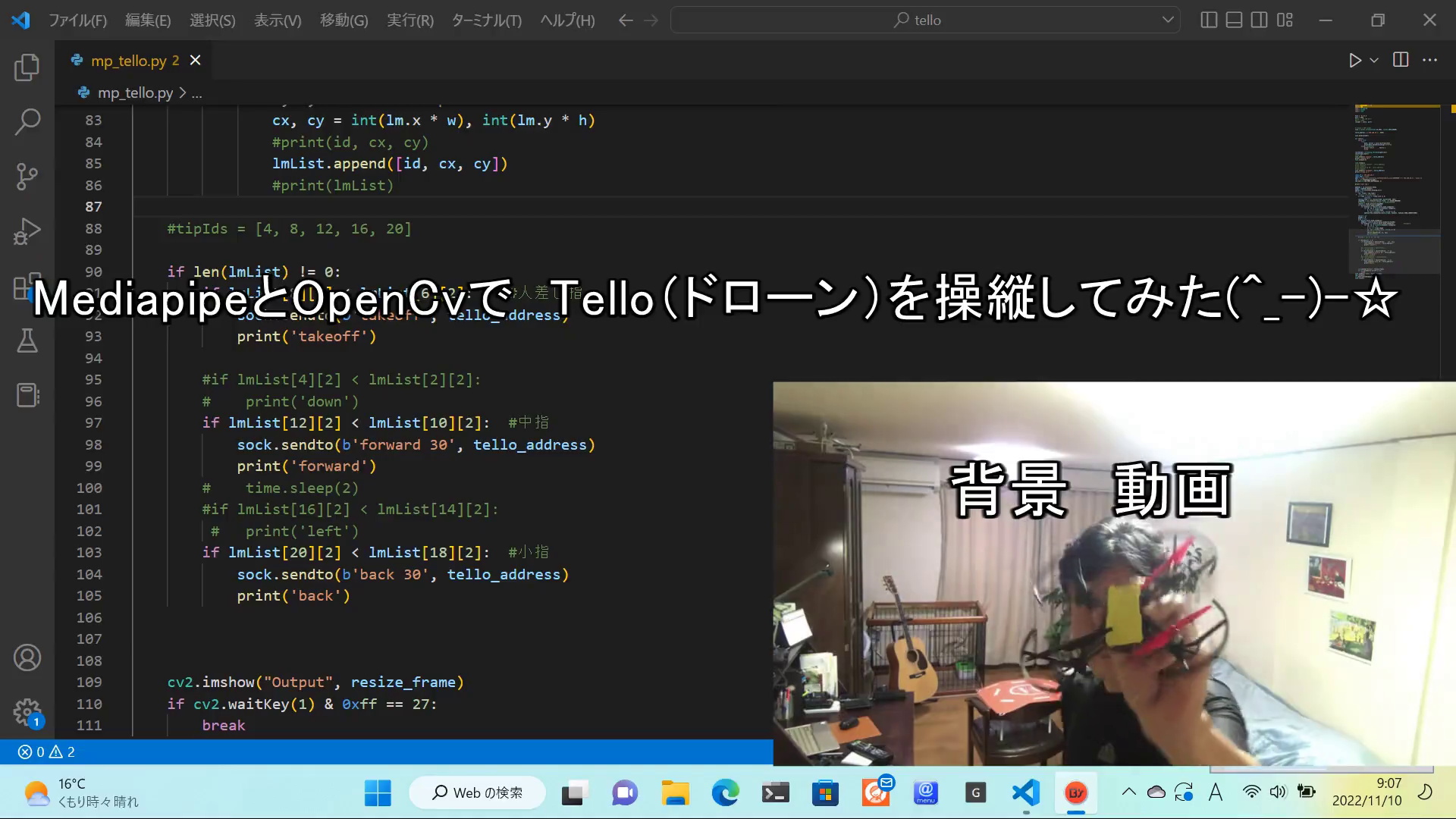This screenshot has height=819, width=1456.
Task: Open the weather widget 16°C
Action: [x=80, y=793]
